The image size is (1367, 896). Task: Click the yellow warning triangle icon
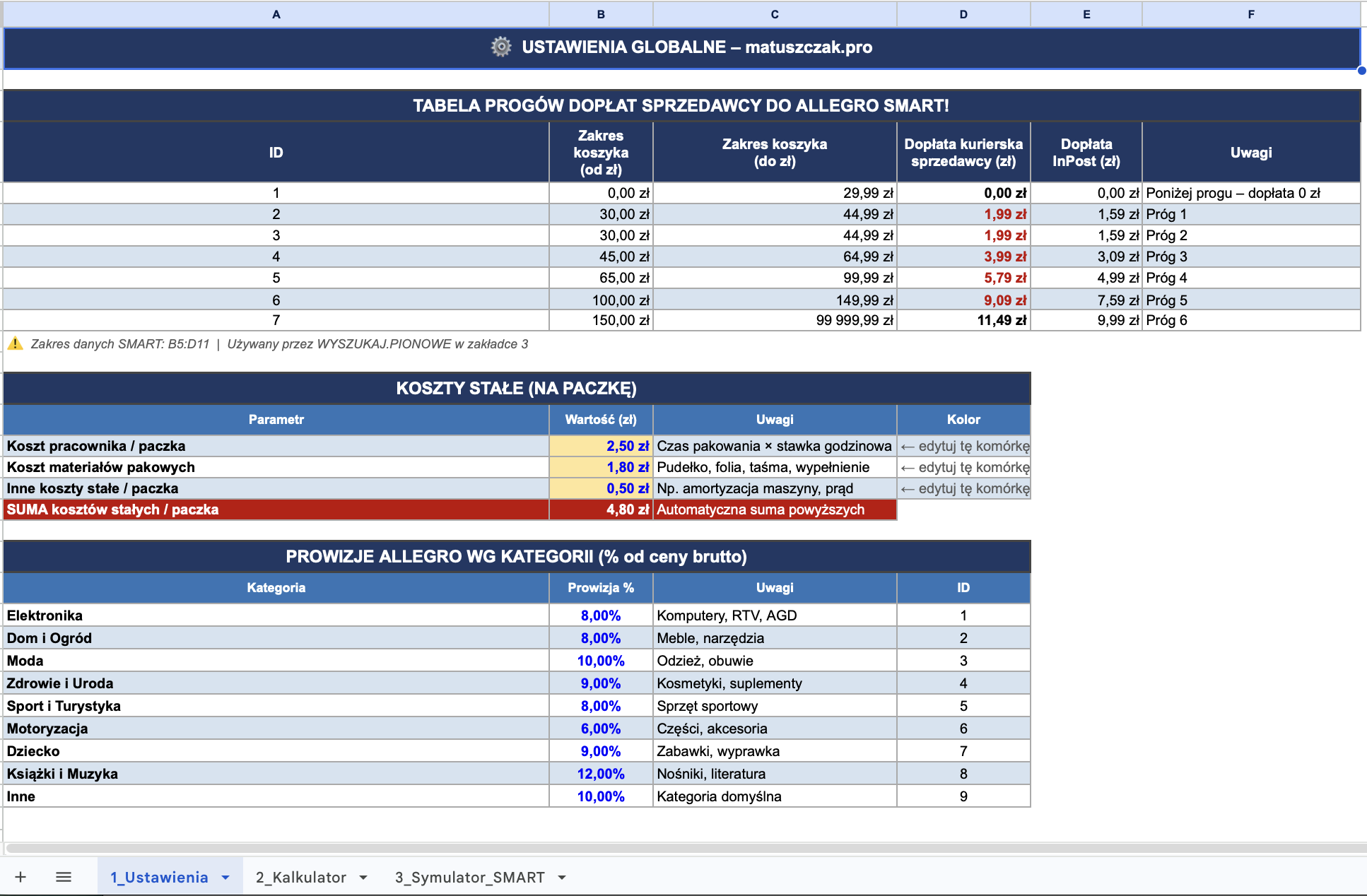point(15,344)
